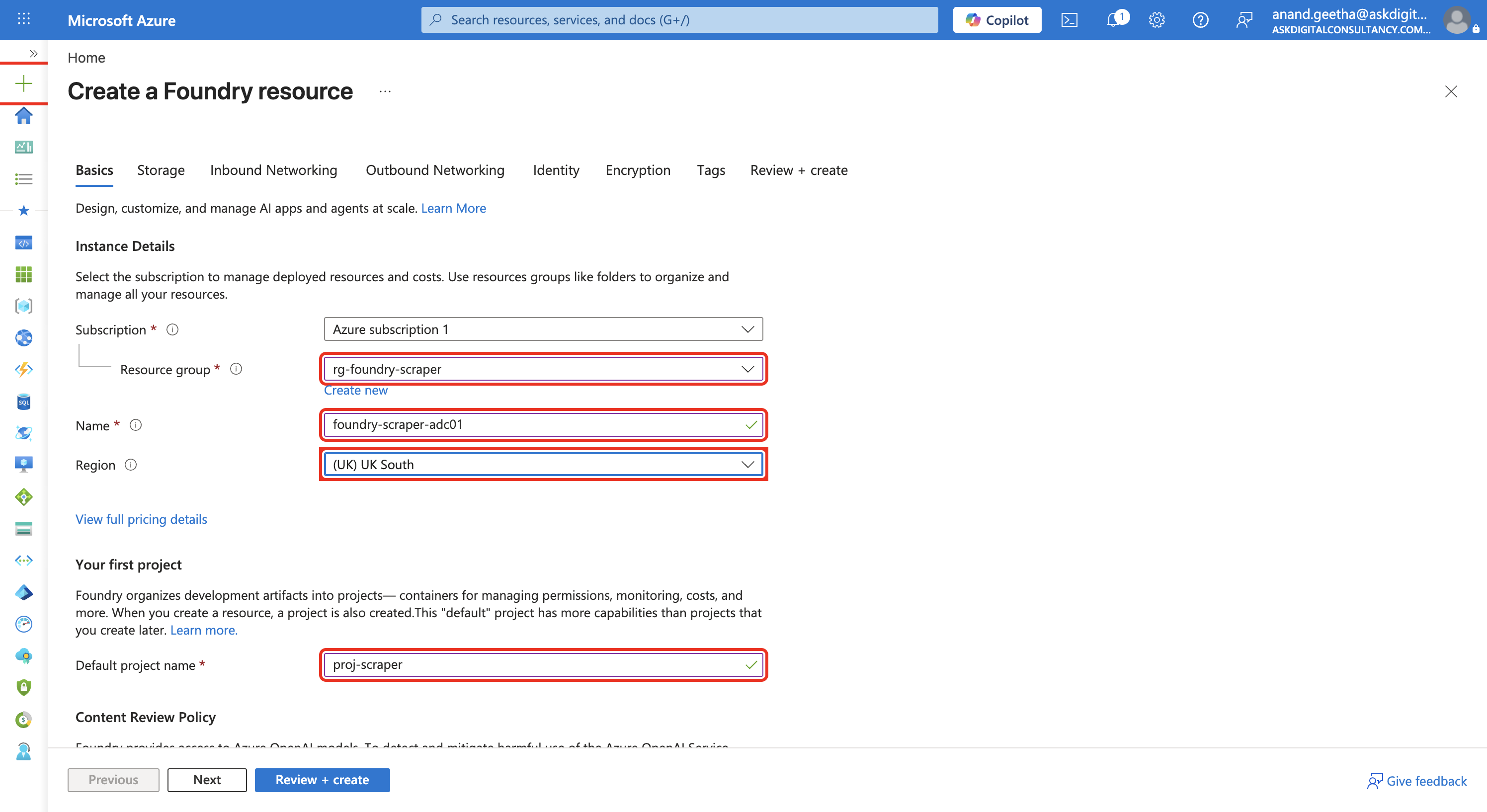
Task: Open Virtual networks sidebar icon
Action: (24, 561)
